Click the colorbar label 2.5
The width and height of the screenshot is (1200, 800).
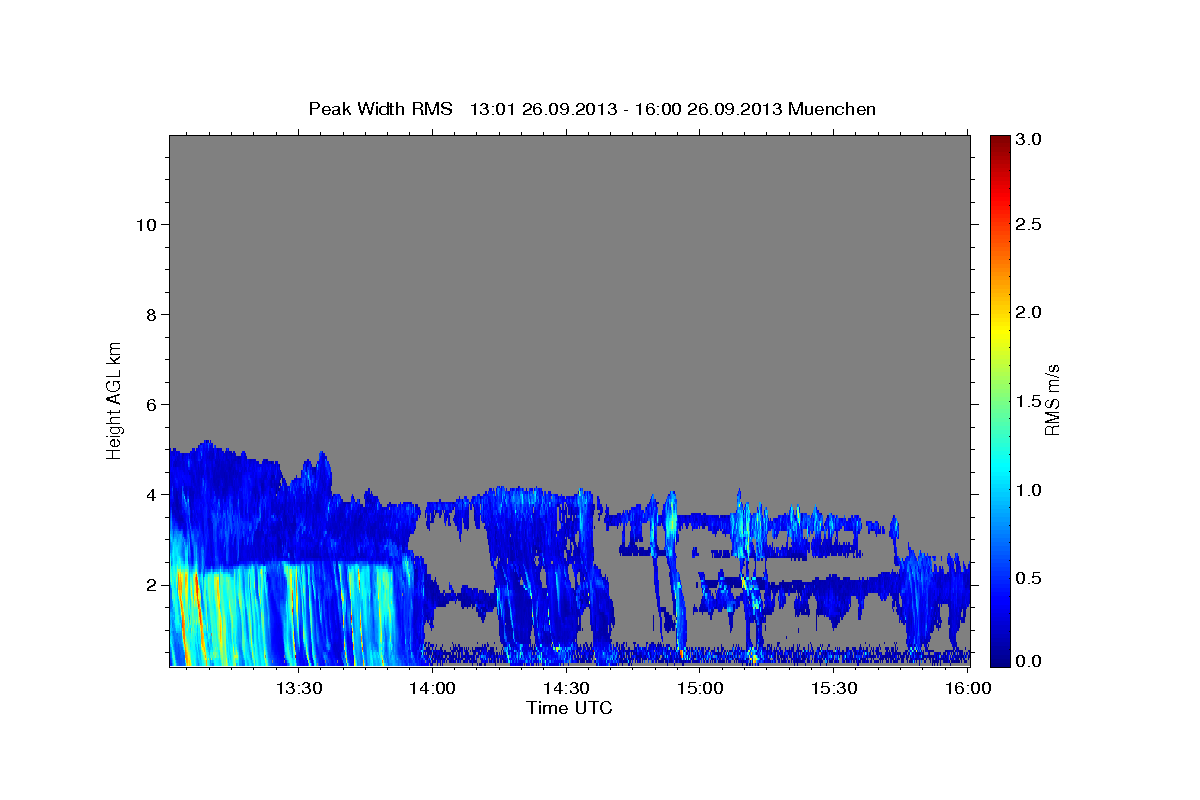tap(1029, 224)
